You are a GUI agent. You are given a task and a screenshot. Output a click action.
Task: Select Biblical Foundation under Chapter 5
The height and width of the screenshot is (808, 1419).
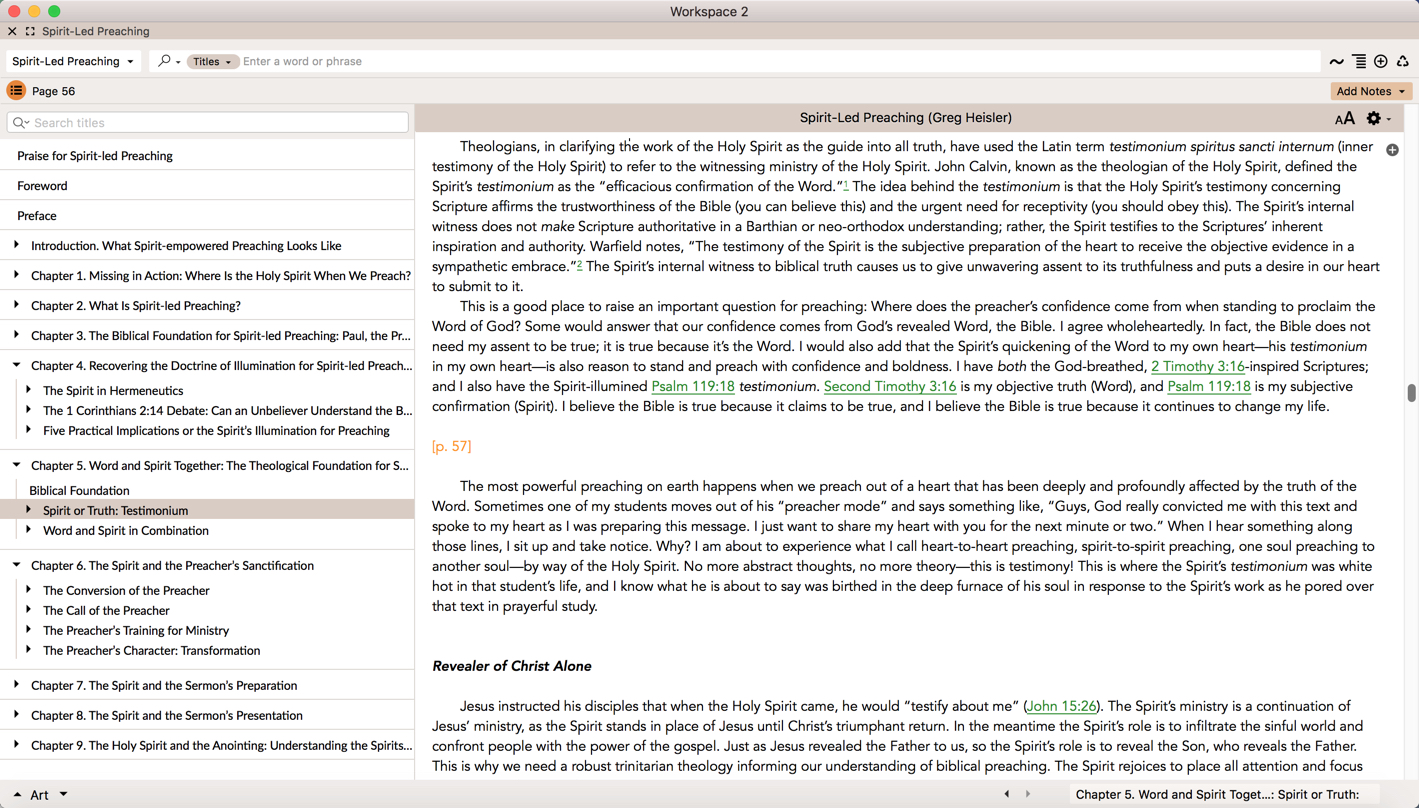[x=79, y=491]
